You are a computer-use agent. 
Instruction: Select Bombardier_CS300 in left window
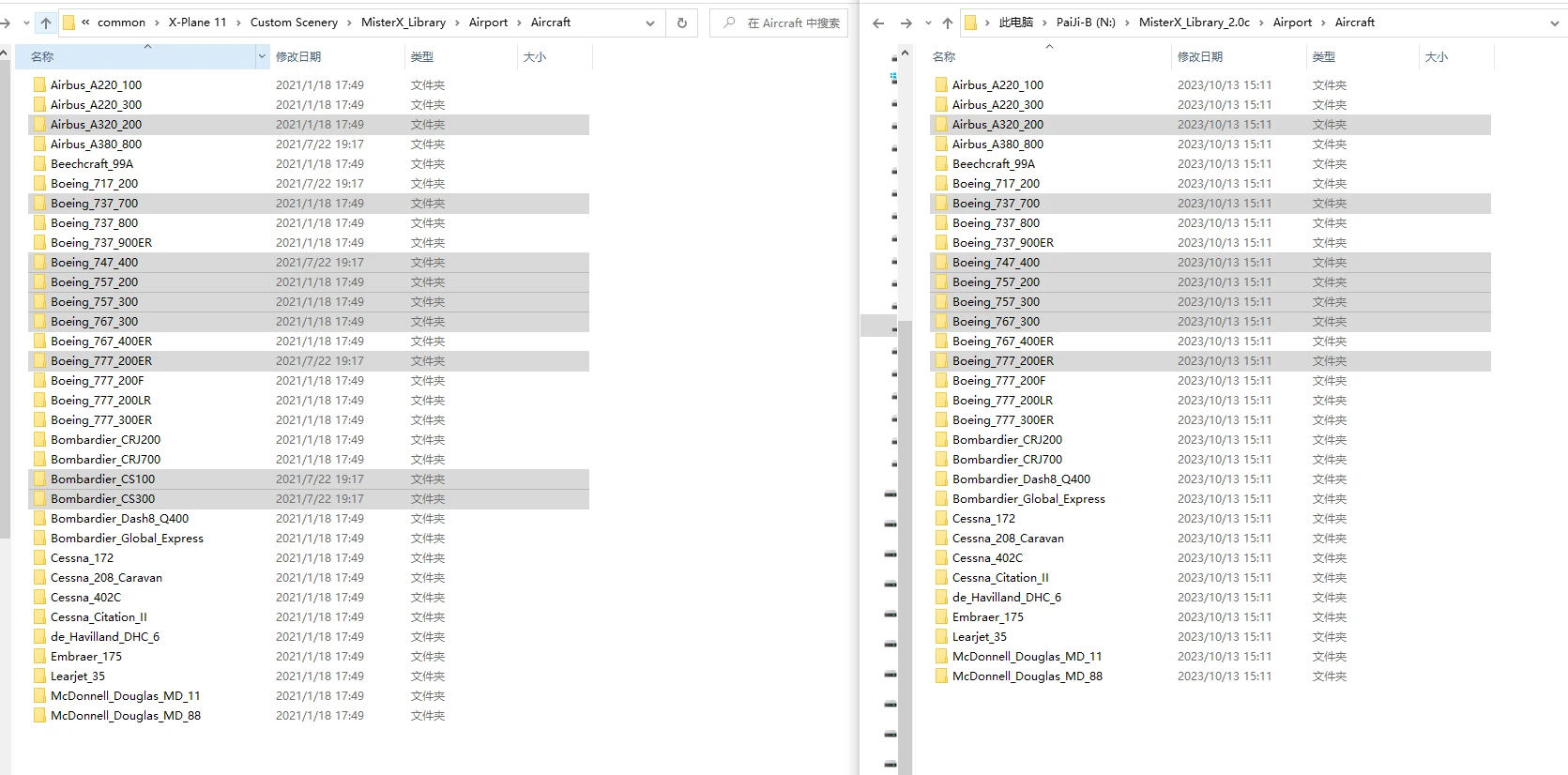[309, 498]
